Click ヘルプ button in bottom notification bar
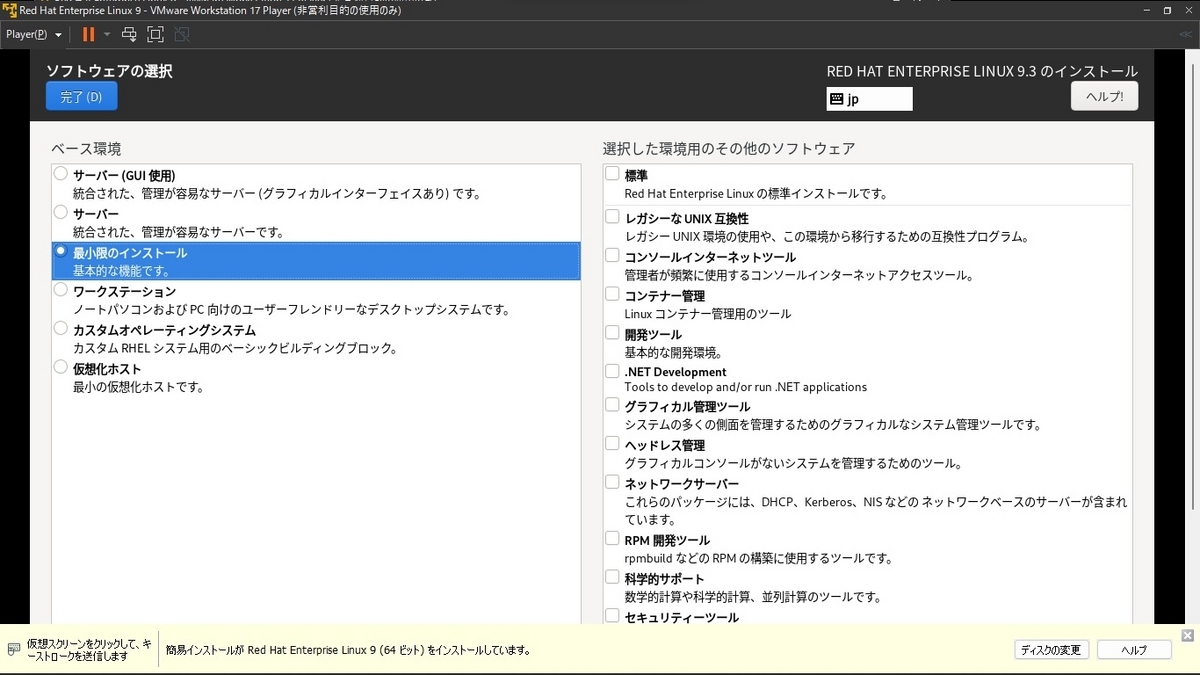The width and height of the screenshot is (1200, 675). [x=1134, y=650]
